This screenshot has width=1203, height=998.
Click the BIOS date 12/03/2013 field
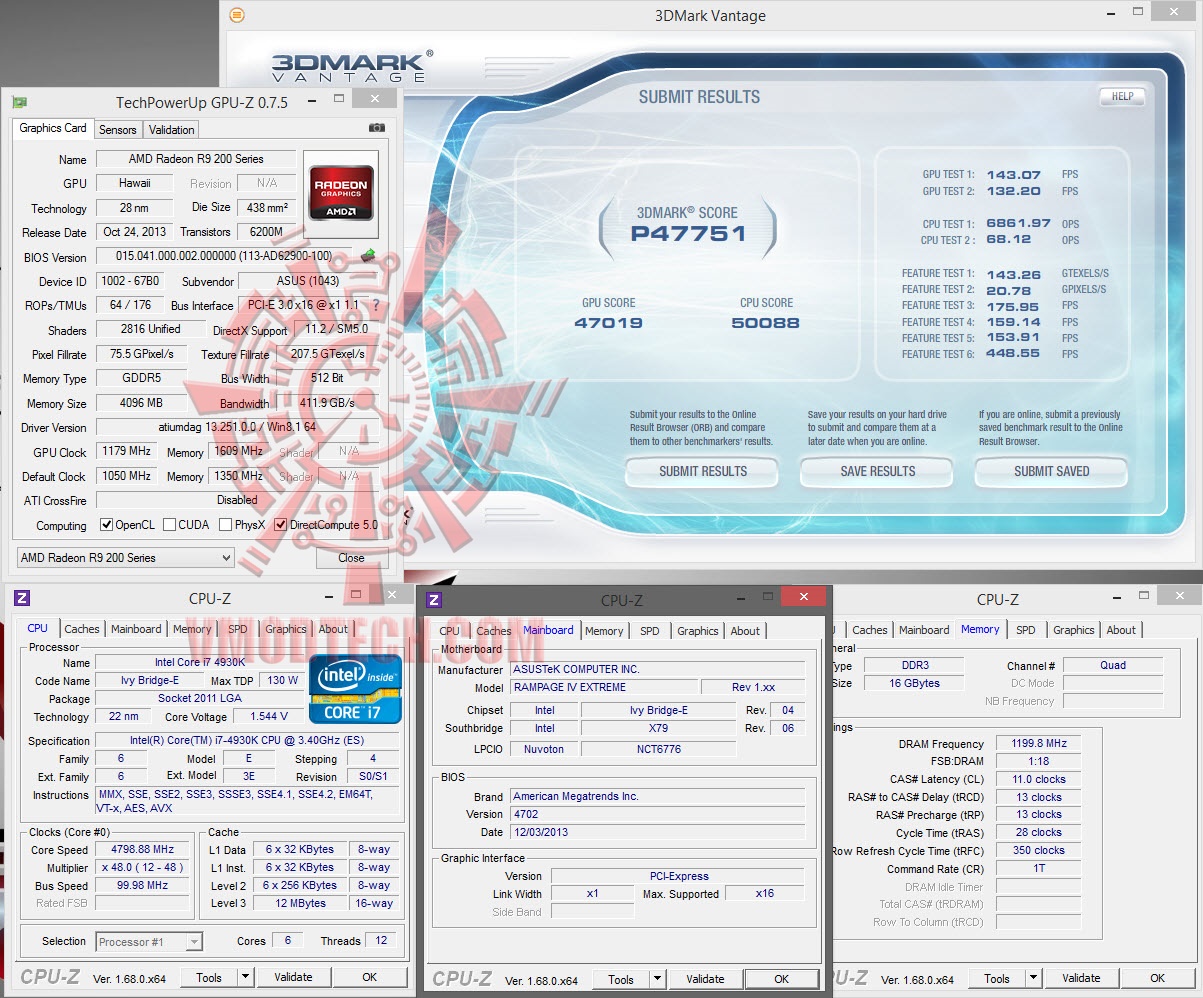point(657,832)
